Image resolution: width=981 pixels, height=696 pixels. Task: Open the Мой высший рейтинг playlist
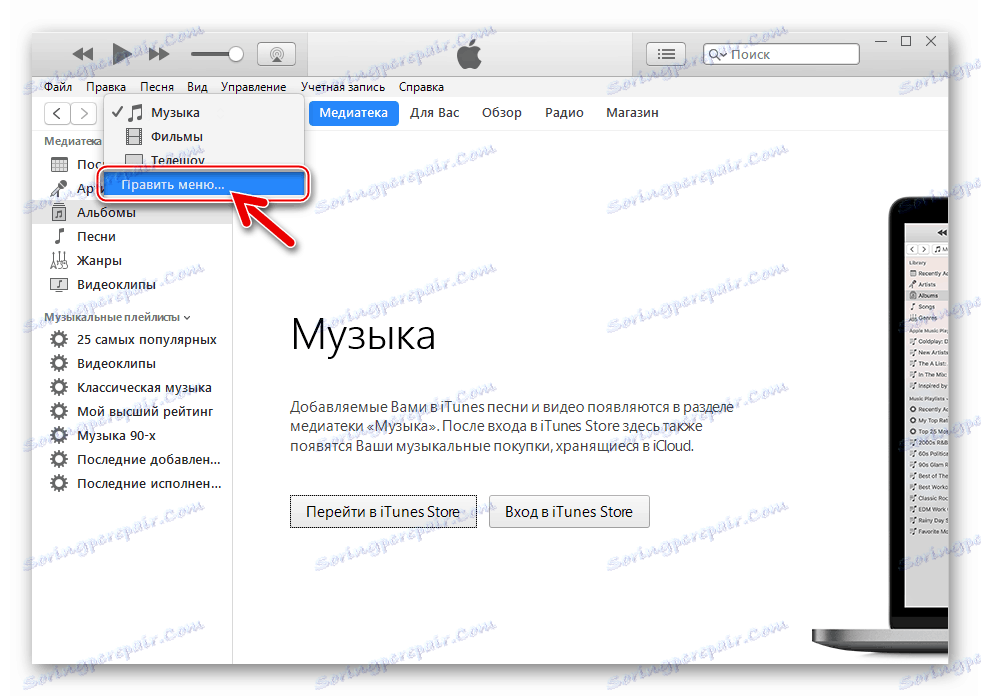132,412
